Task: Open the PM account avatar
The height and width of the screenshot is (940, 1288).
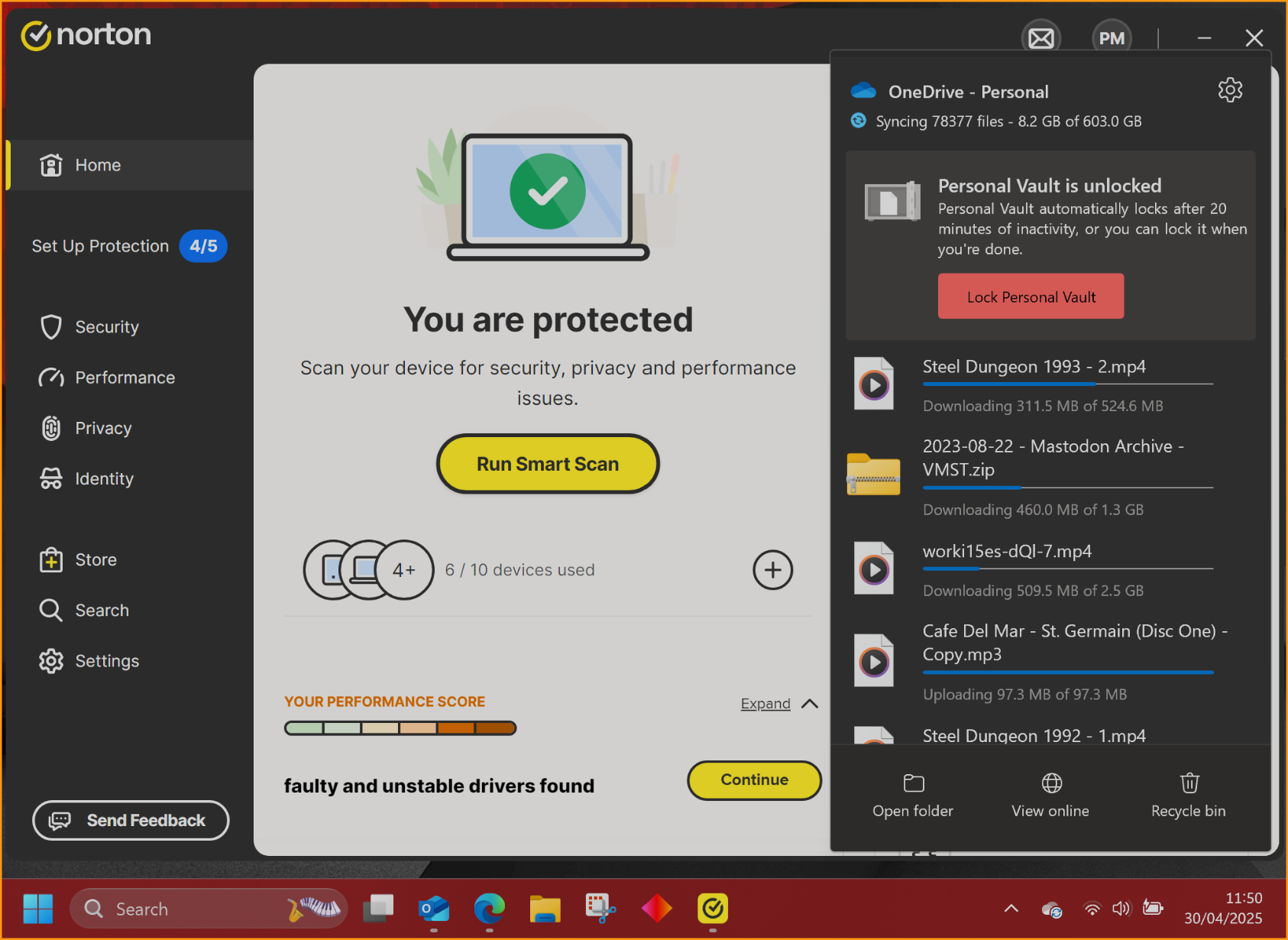Action: click(x=1112, y=37)
